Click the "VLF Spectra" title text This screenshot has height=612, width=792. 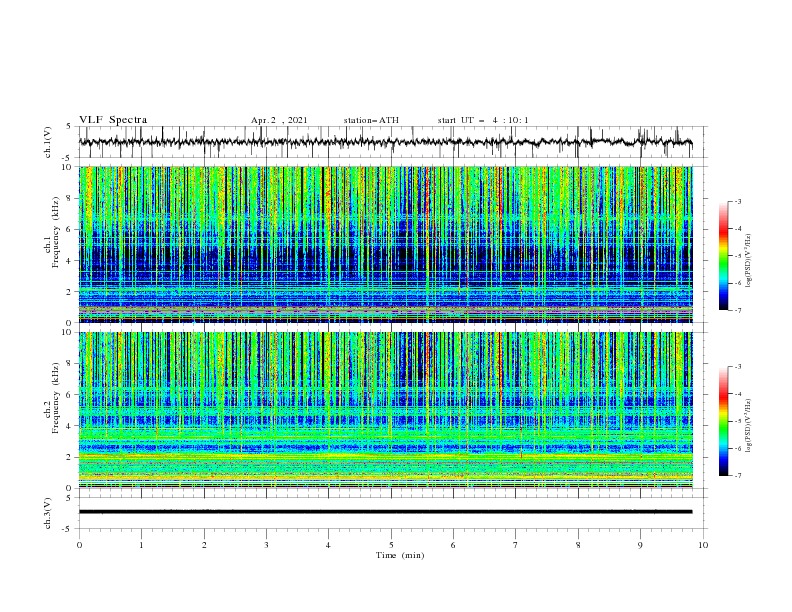click(x=113, y=120)
